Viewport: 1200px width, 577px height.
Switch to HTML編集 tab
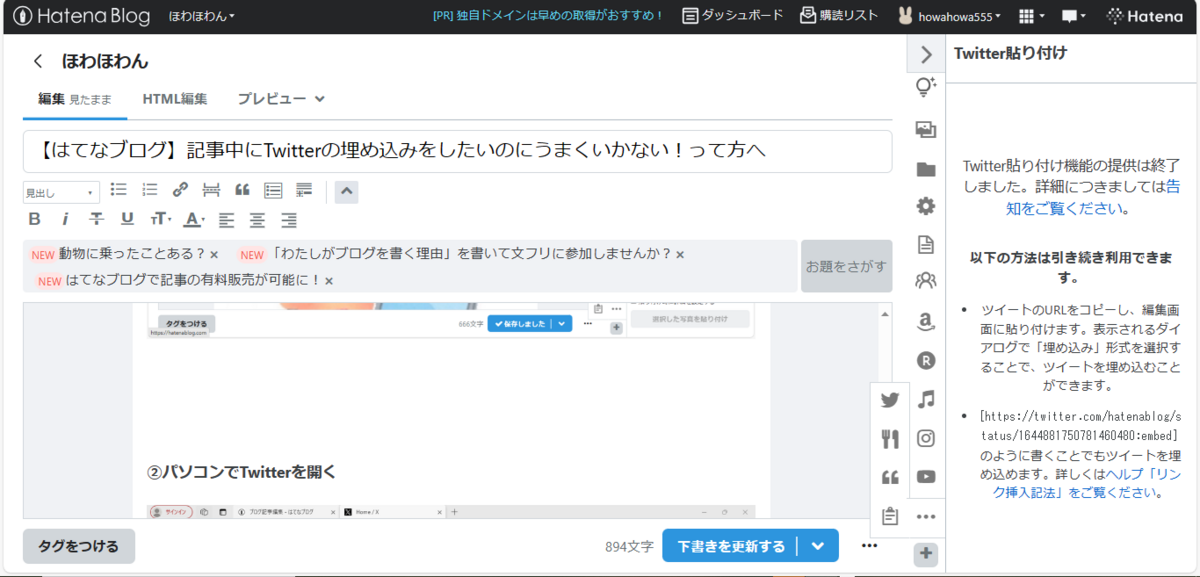point(175,99)
